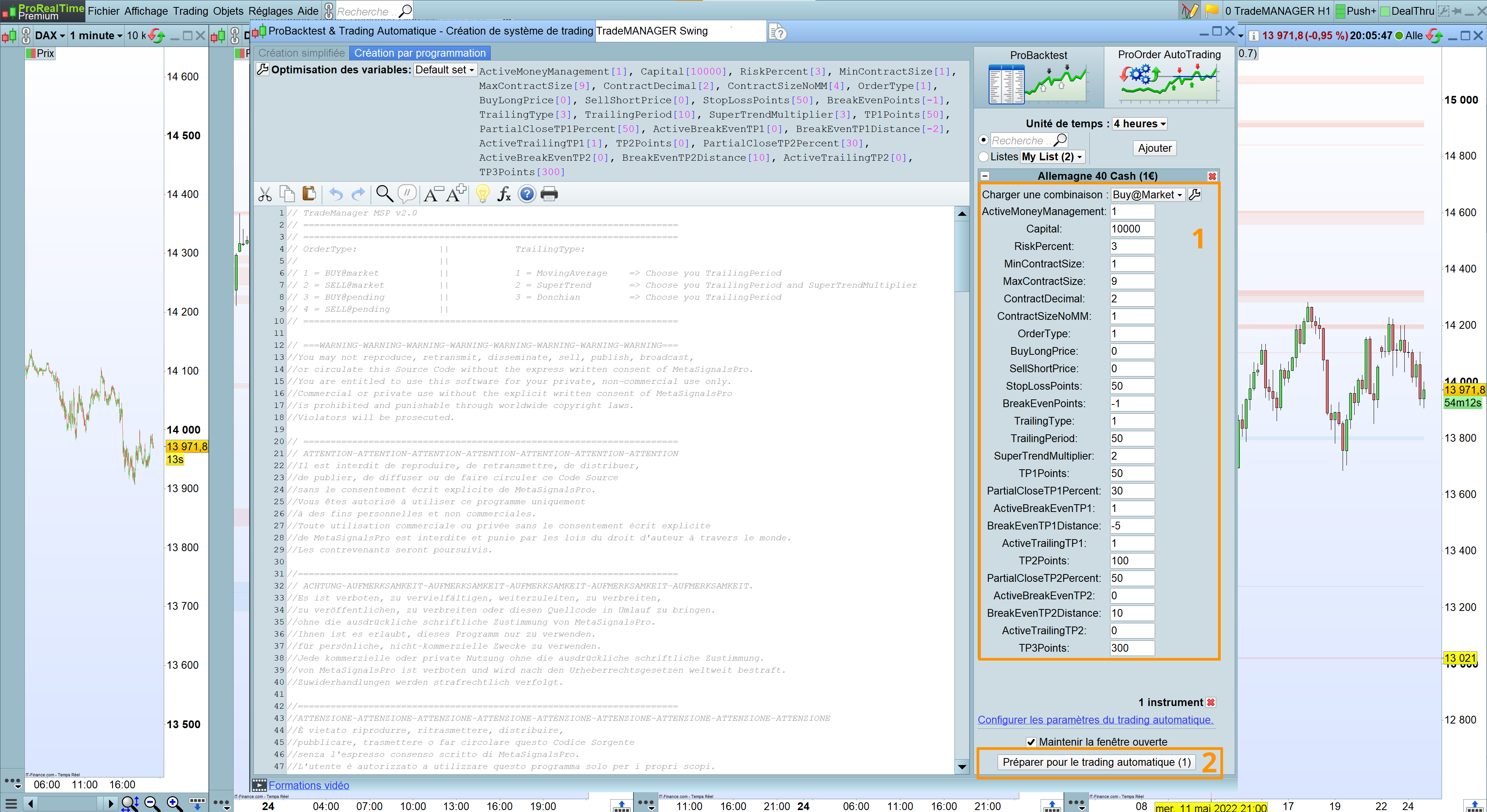The image size is (1487, 812).
Task: Open the Objets menu
Action: click(228, 11)
